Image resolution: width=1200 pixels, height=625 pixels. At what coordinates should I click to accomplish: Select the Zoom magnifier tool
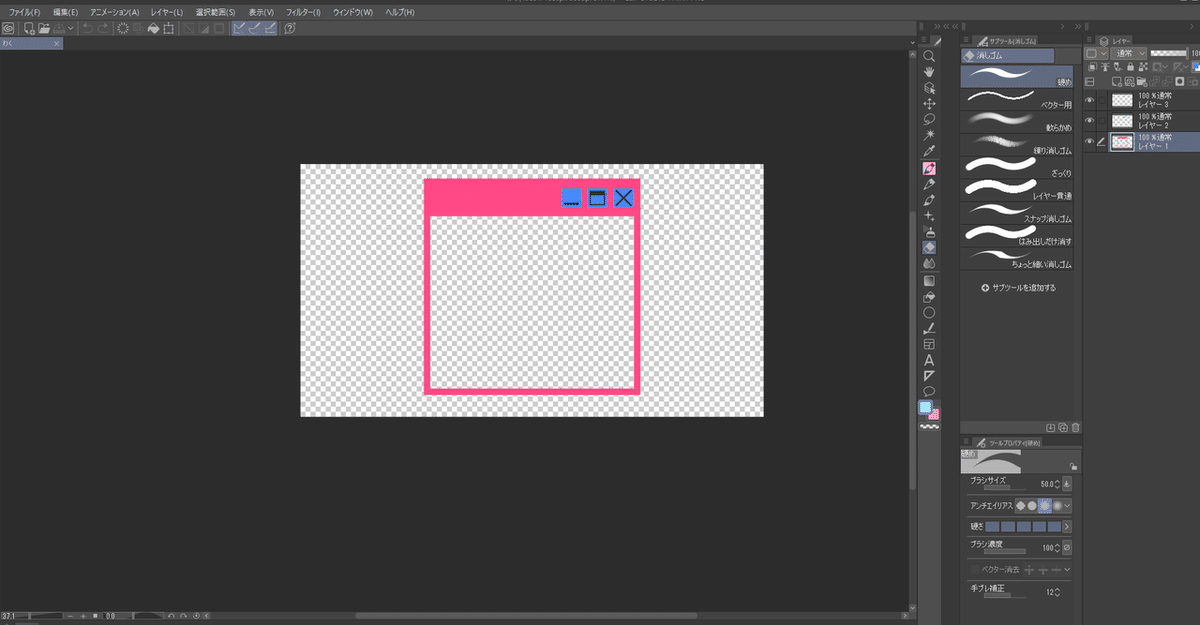tap(929, 57)
